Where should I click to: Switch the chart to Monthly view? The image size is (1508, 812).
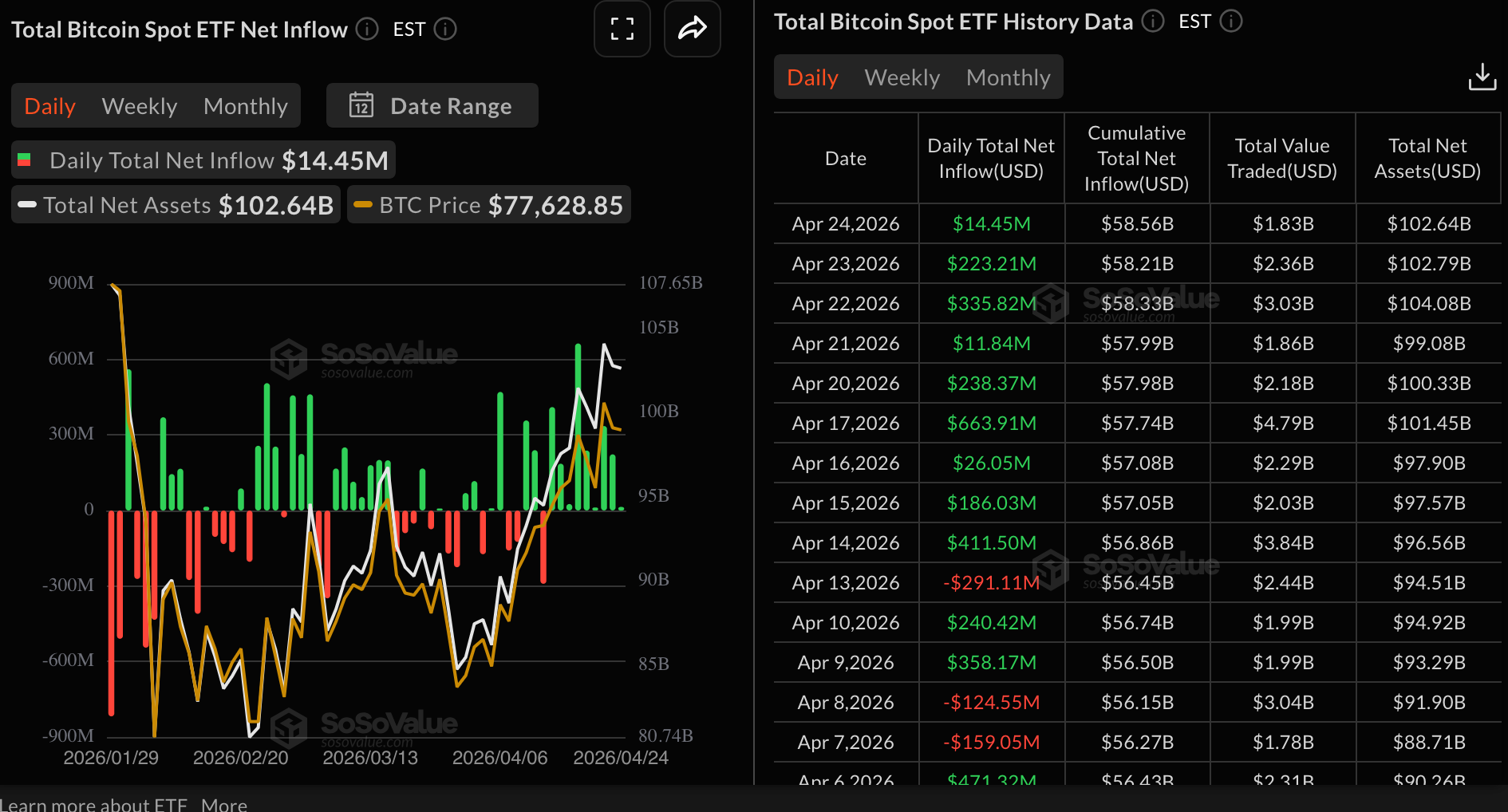(x=246, y=106)
